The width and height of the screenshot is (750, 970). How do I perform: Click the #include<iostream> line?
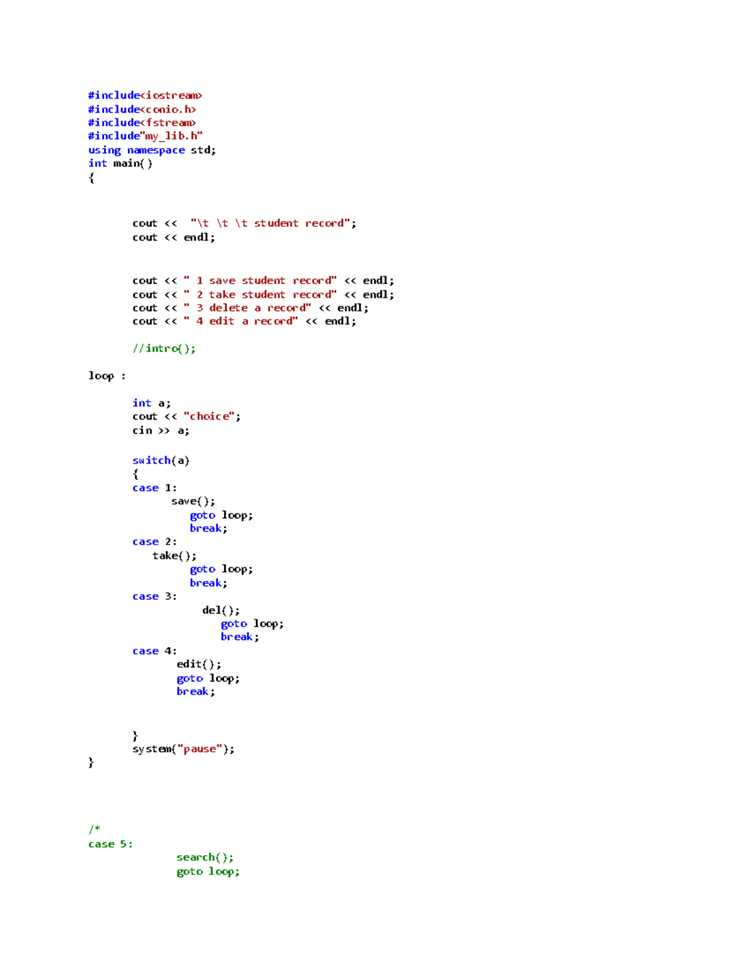(145, 95)
